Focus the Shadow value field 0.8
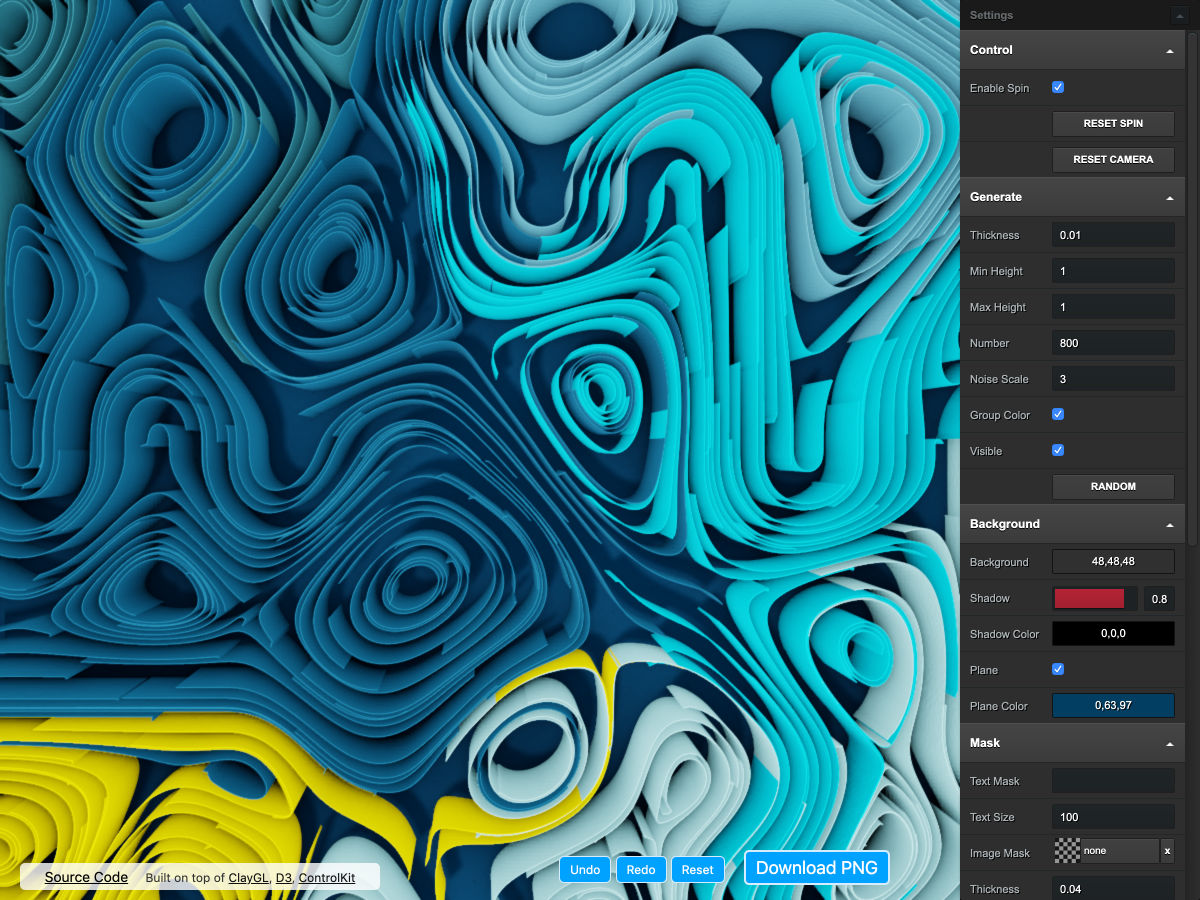 pyautogui.click(x=1159, y=598)
